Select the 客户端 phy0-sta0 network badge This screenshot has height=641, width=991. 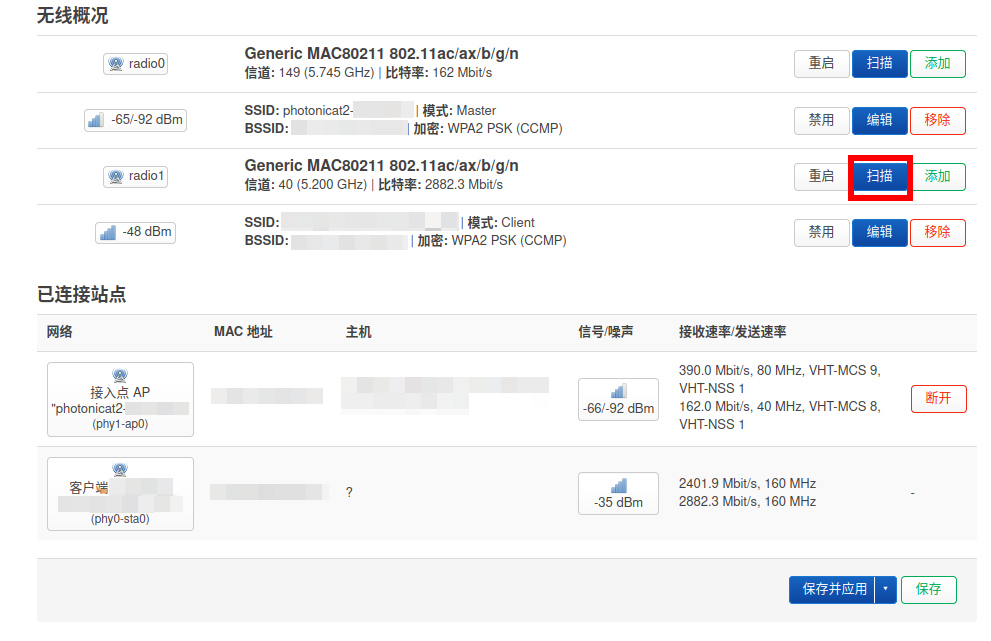coord(120,494)
